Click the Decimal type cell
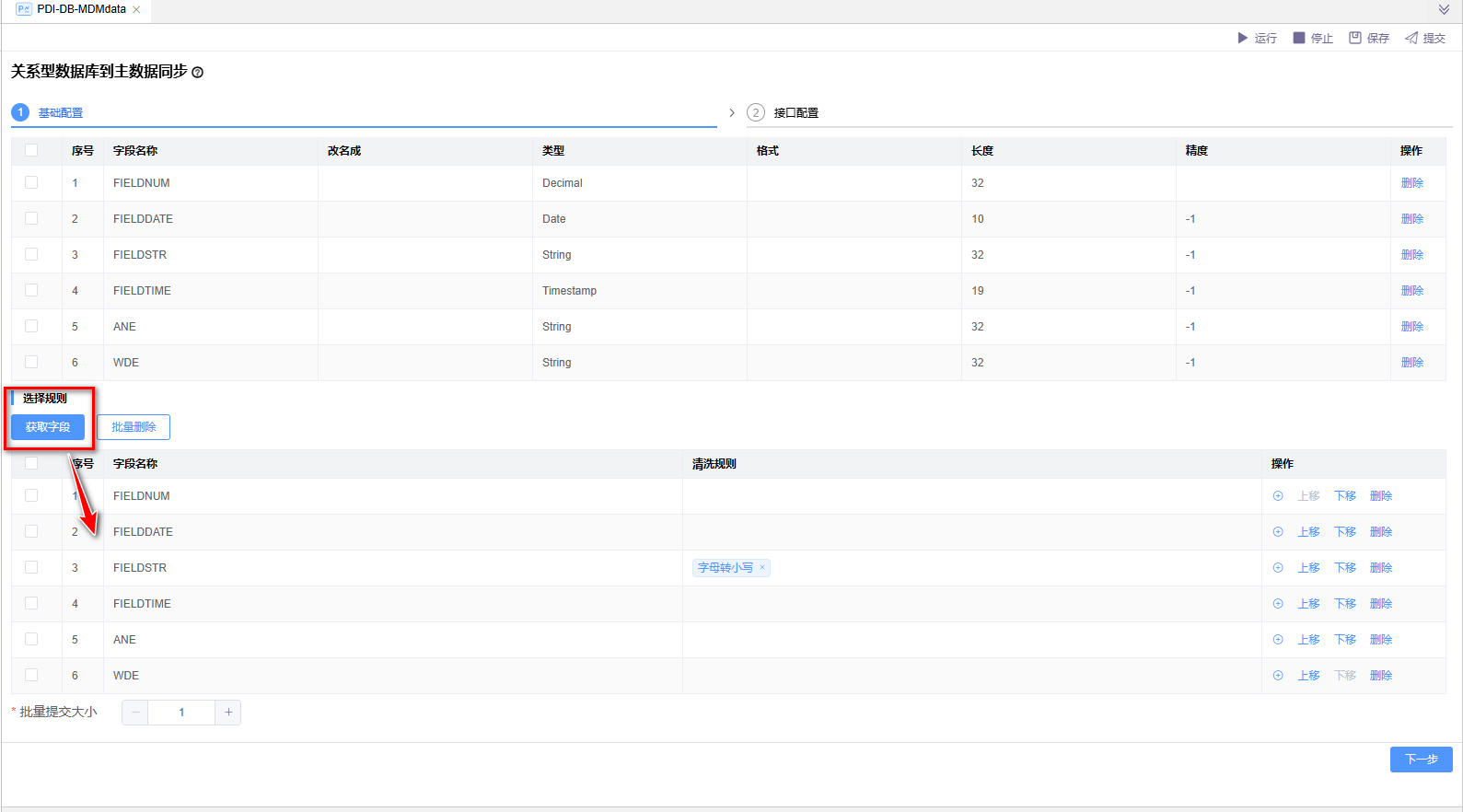Image resolution: width=1463 pixels, height=812 pixels. 640,183
